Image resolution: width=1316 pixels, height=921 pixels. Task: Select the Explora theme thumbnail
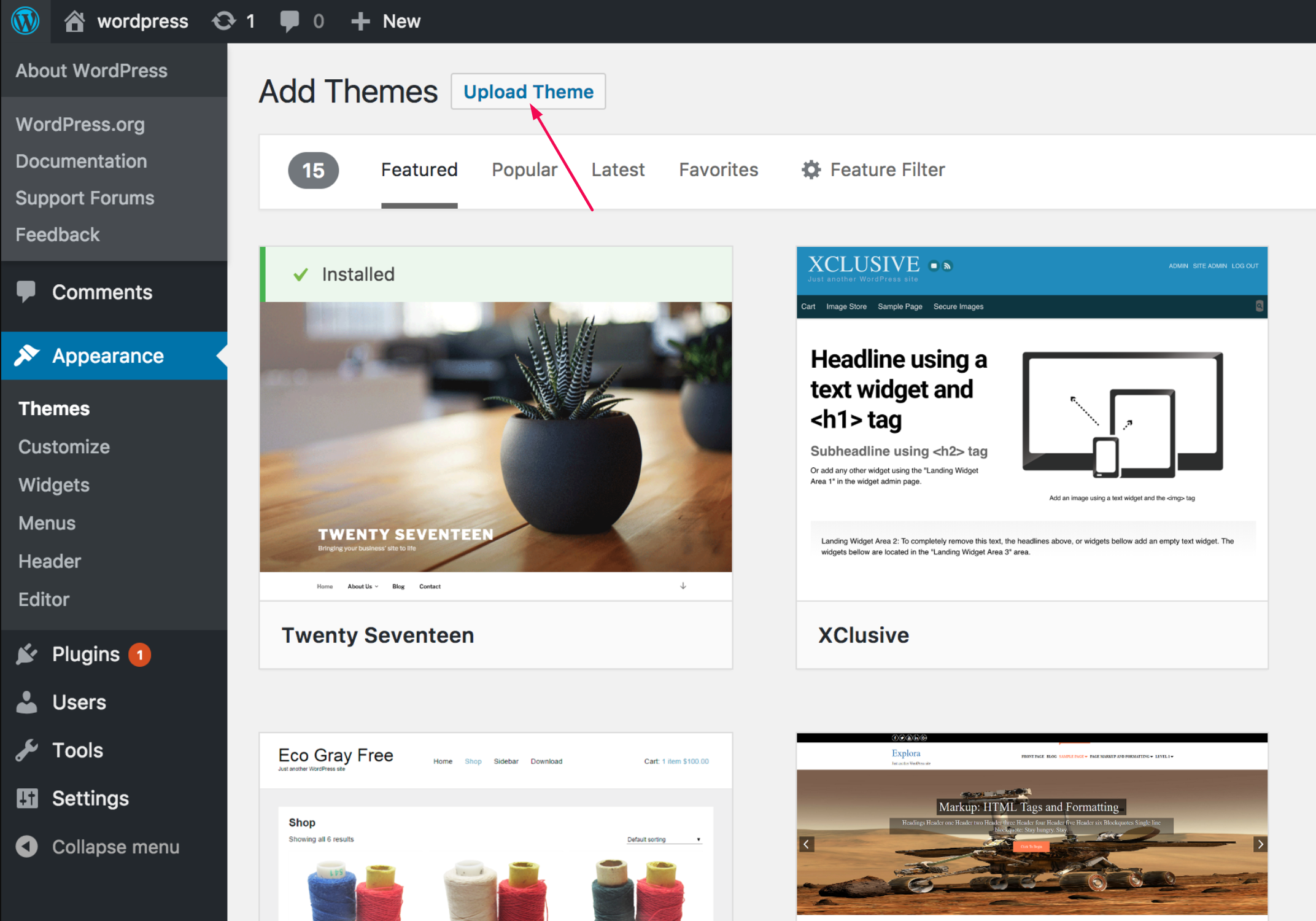(x=1032, y=827)
